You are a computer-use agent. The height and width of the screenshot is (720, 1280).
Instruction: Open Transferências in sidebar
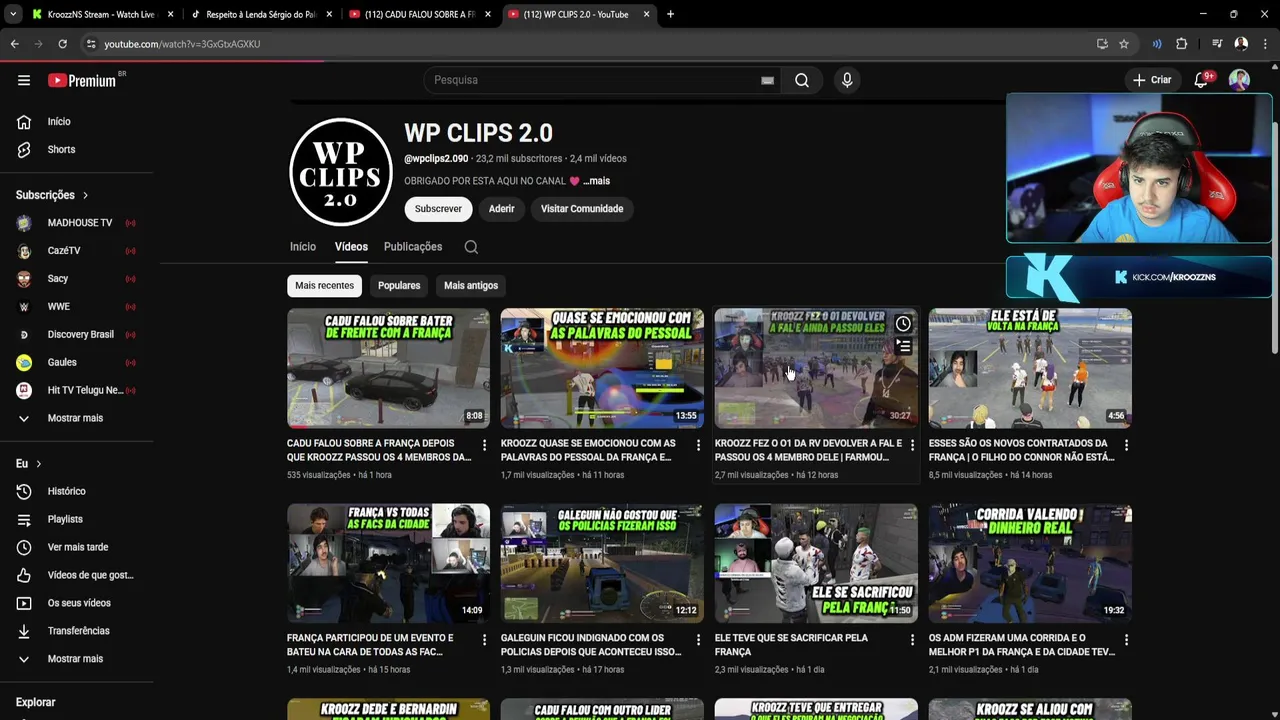[77, 631]
